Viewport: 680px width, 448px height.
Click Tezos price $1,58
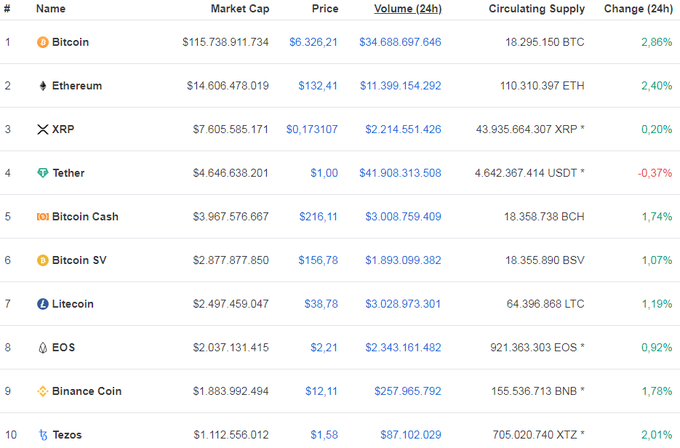pyautogui.click(x=324, y=435)
